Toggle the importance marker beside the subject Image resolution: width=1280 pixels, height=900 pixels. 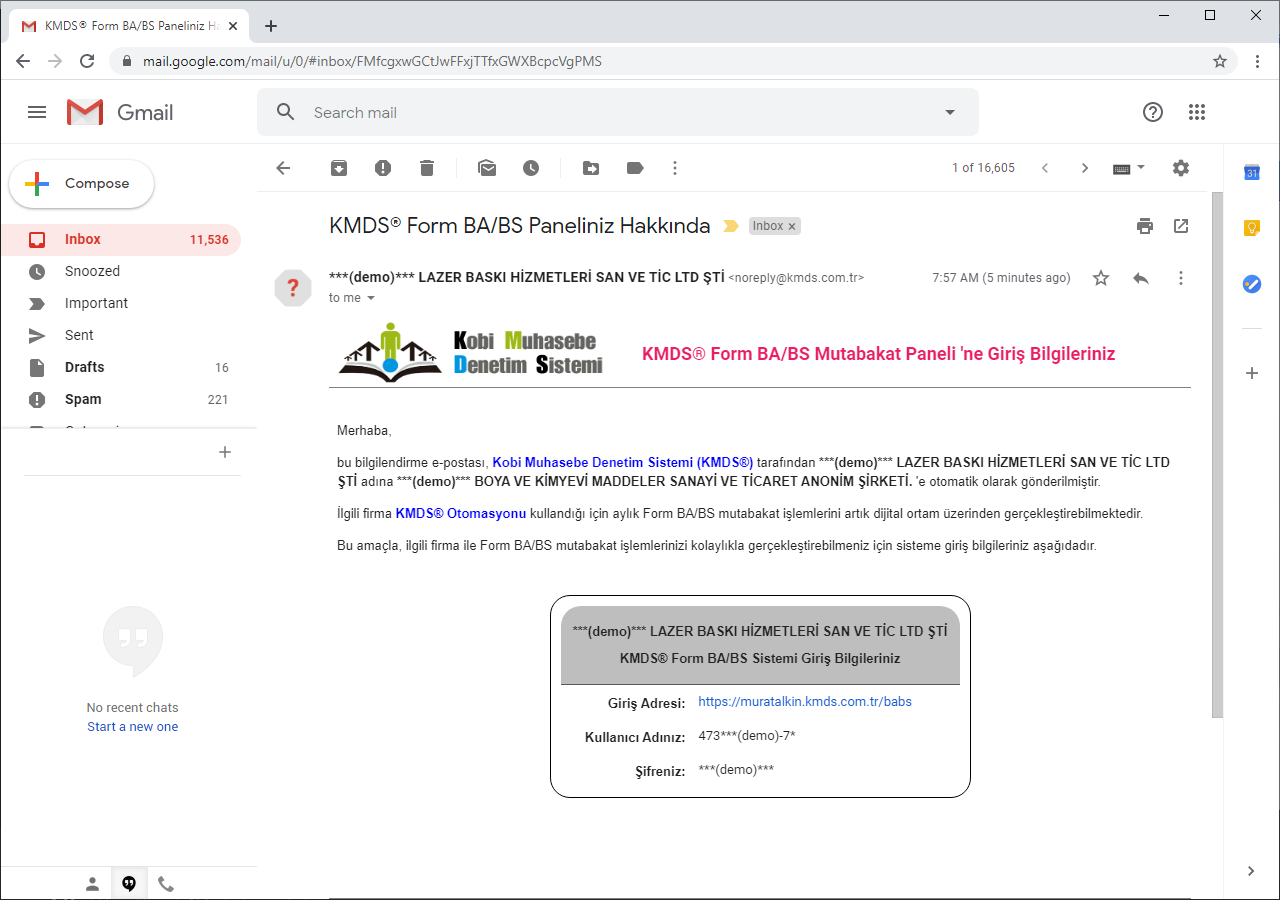(730, 226)
